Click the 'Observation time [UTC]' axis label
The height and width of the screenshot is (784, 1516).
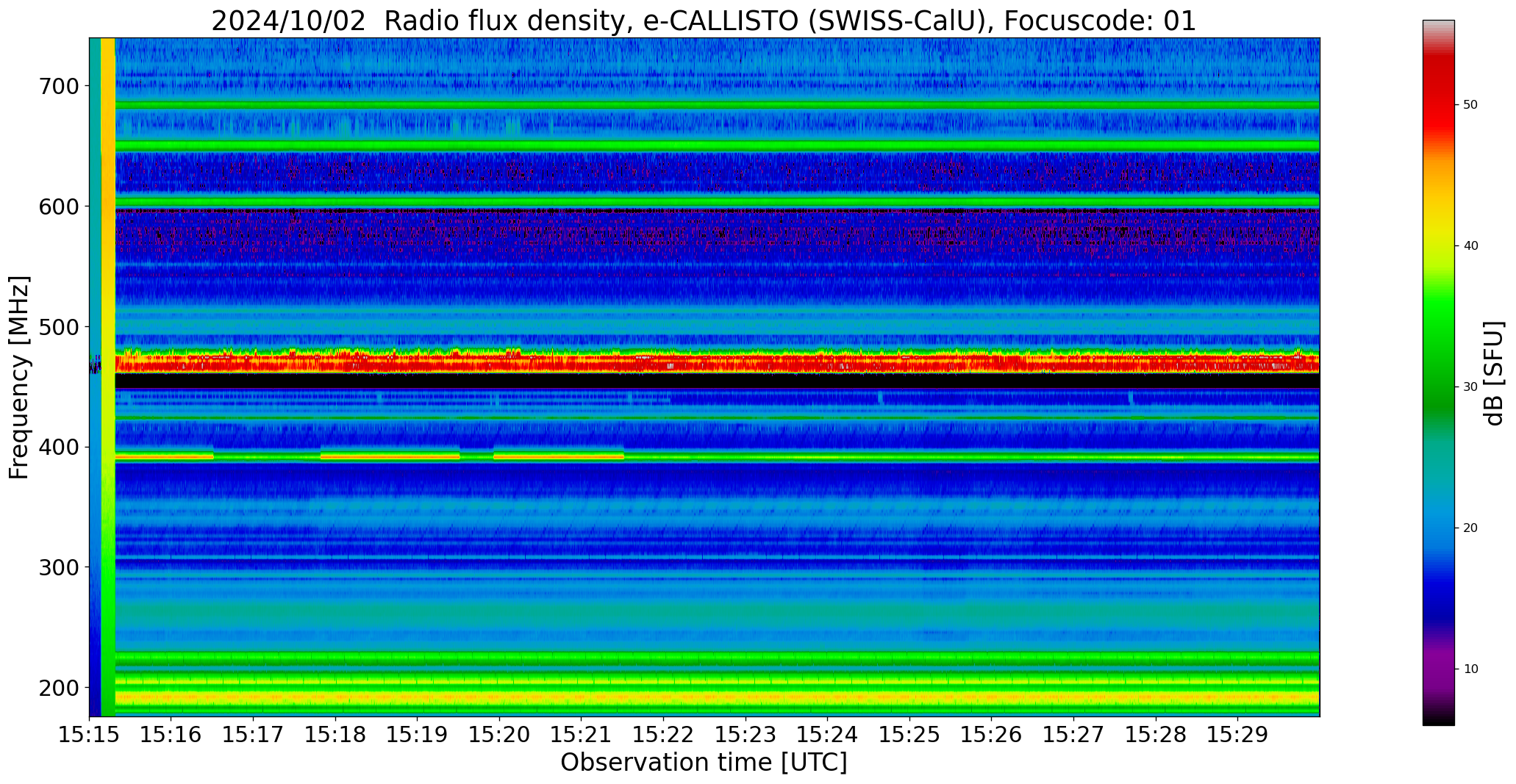[x=704, y=762]
